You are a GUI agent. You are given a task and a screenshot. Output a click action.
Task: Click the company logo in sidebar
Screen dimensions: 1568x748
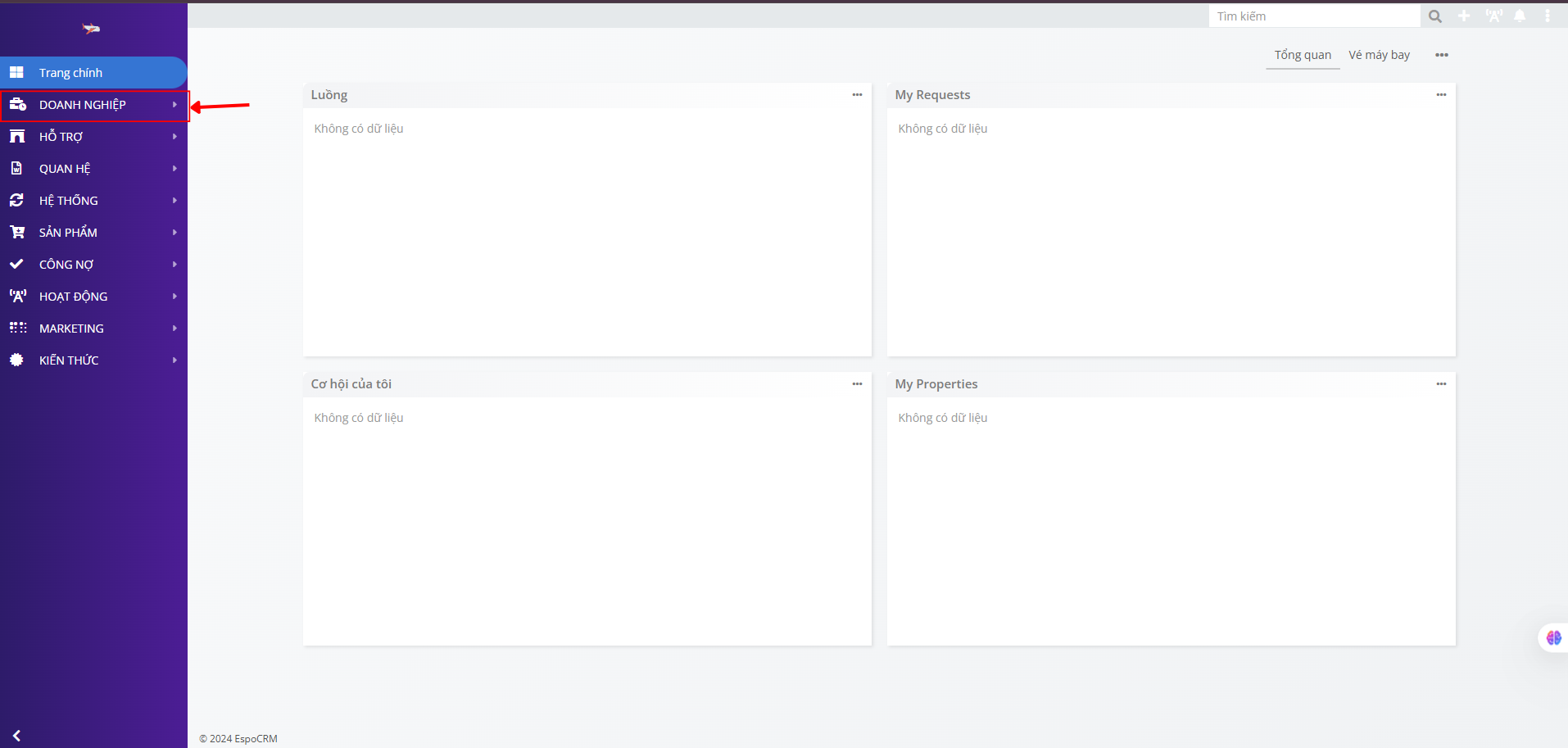coord(91,29)
